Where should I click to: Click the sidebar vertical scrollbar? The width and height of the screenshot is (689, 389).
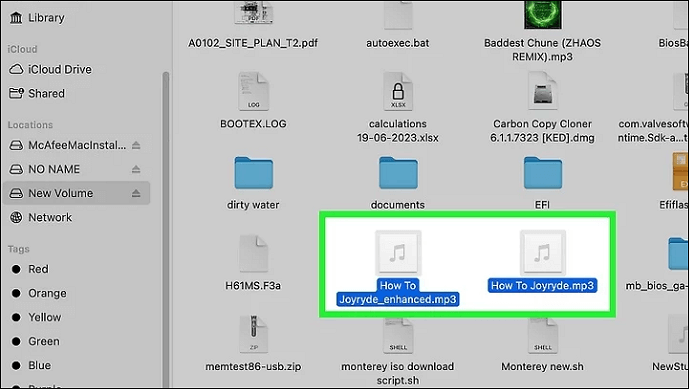(x=166, y=229)
